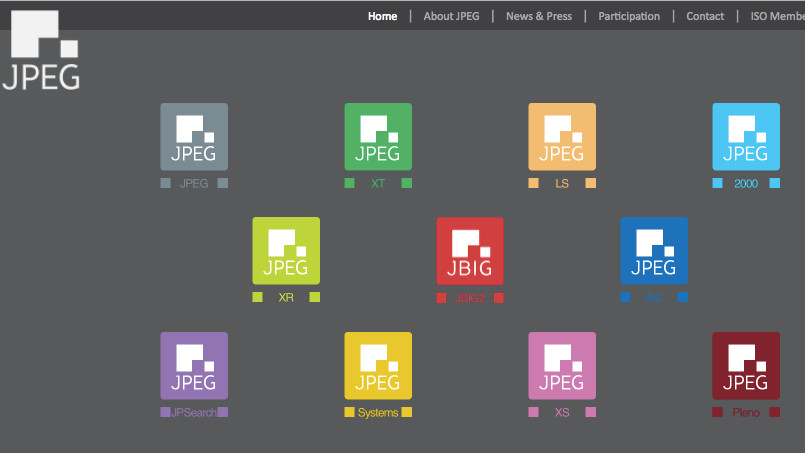805x453 pixels.
Task: Click the red JBIG2 text label
Action: [470, 298]
